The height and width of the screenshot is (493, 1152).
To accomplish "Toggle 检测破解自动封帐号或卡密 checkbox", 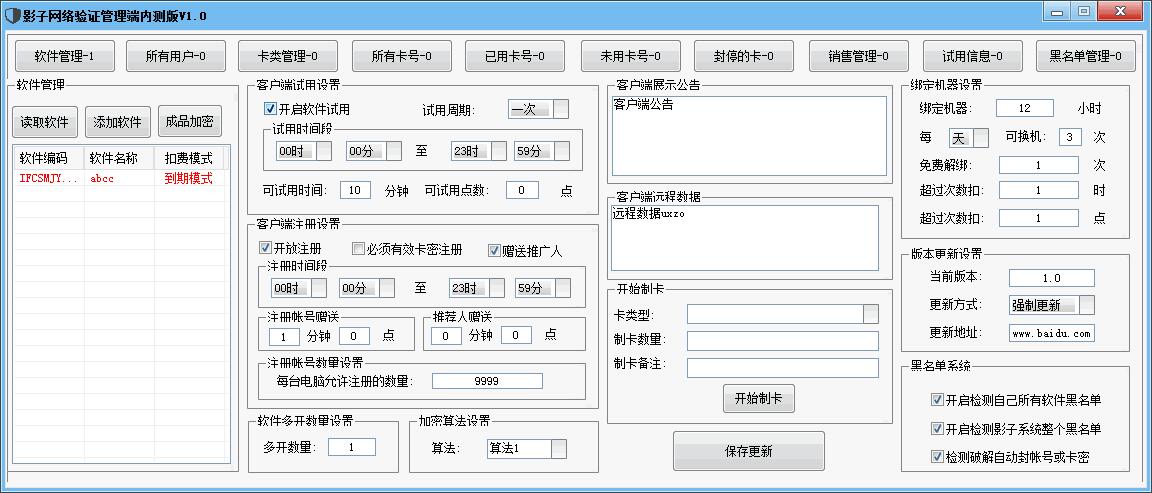I will (x=937, y=457).
